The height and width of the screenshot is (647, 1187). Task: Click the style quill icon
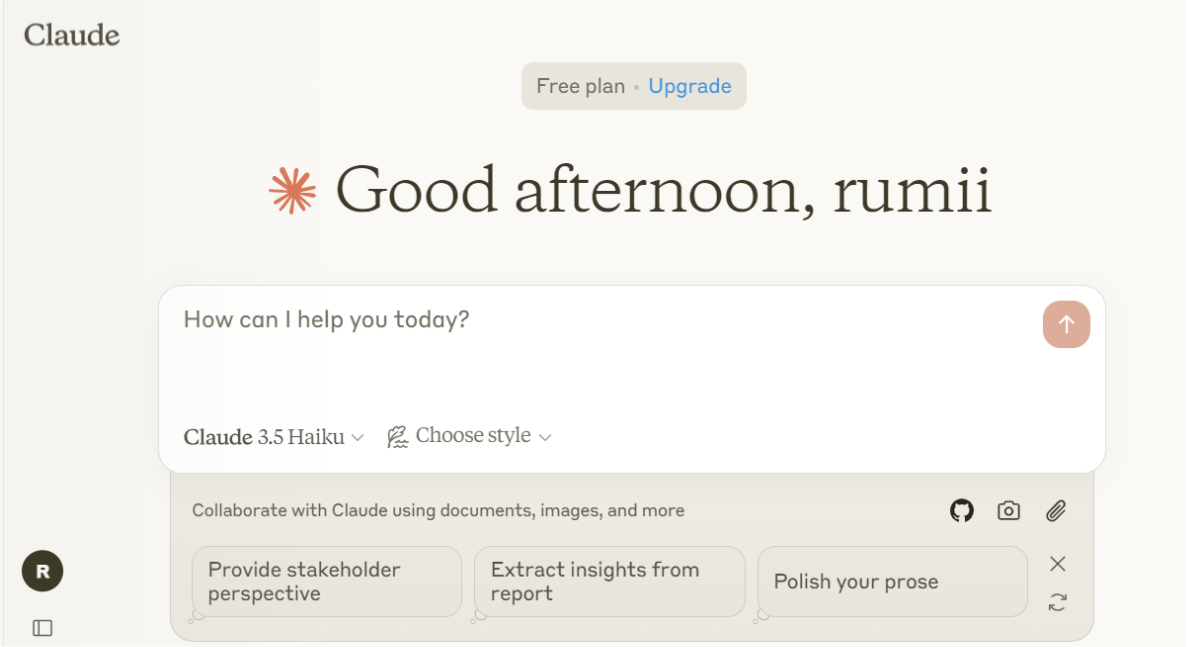(397, 437)
